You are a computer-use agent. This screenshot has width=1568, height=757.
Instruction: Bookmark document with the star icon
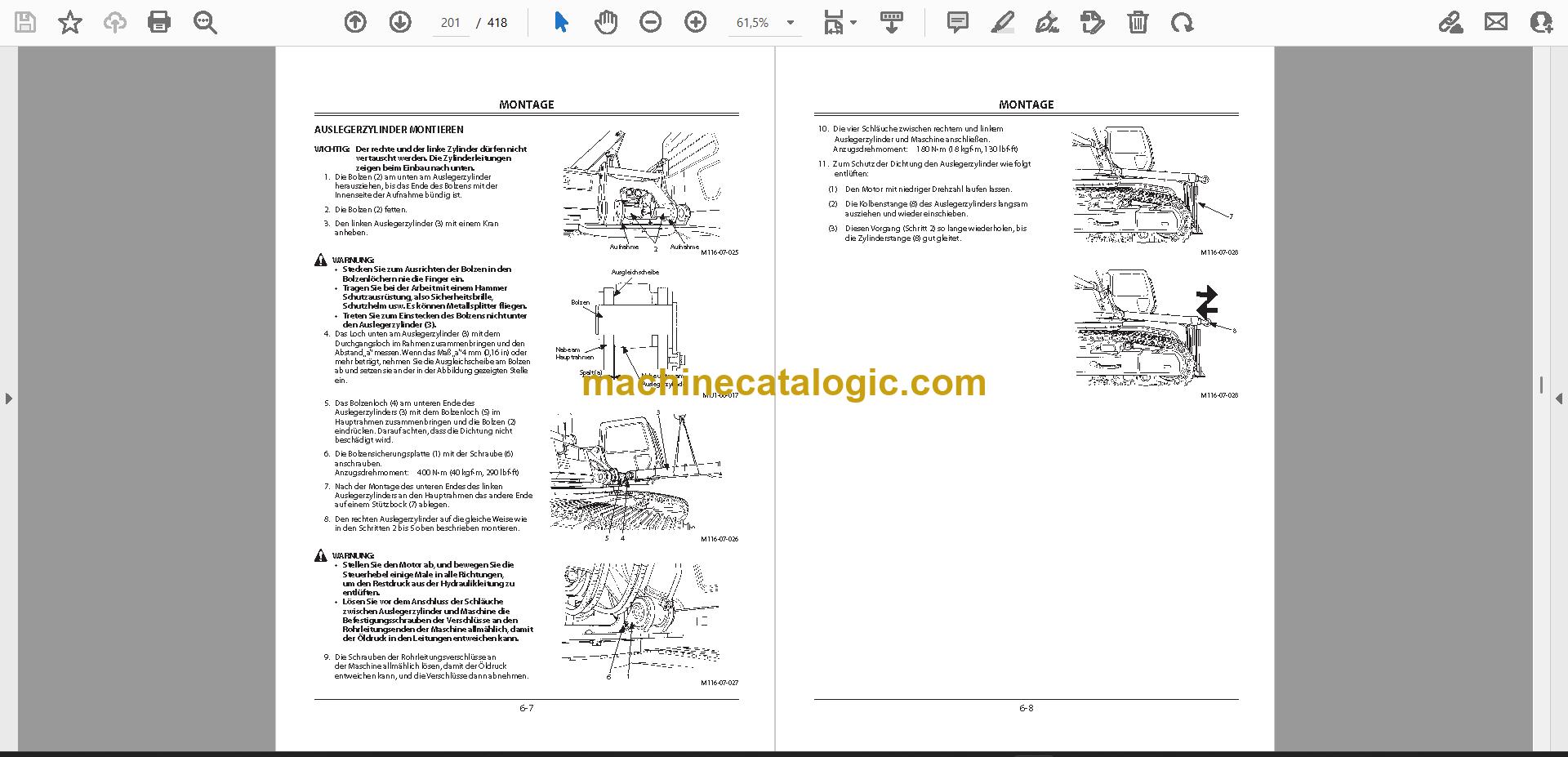pos(70,22)
